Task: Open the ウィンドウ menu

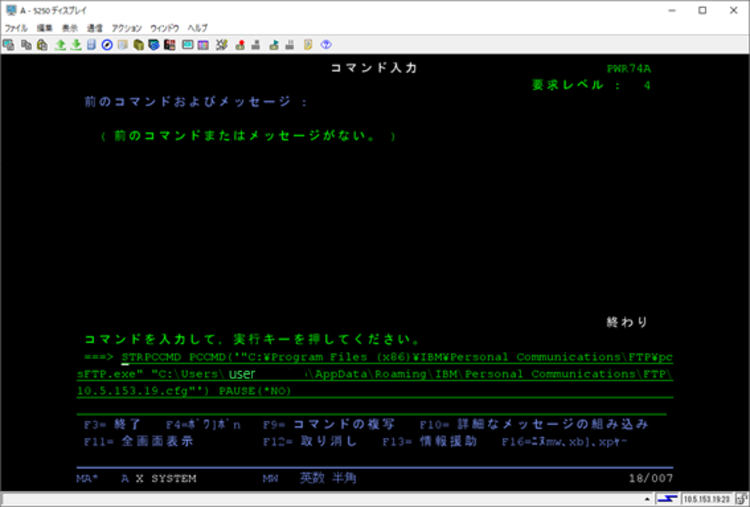Action: [164, 28]
